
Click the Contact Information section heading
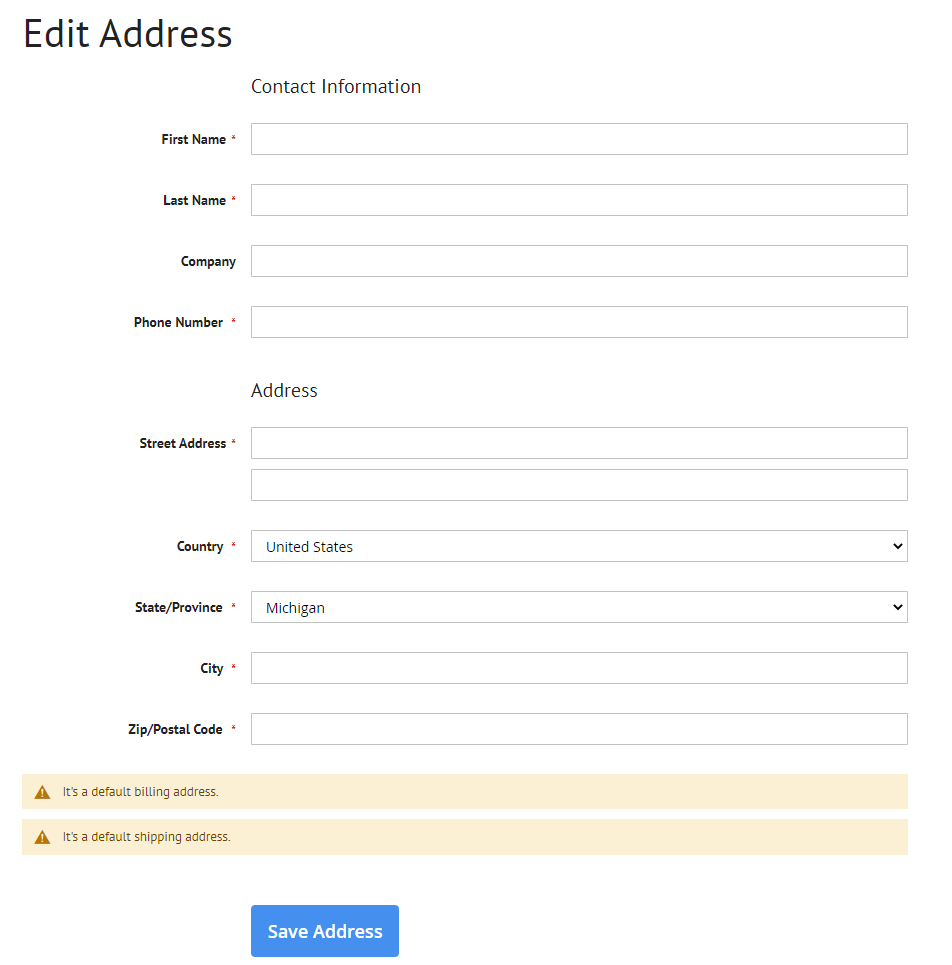pos(336,86)
